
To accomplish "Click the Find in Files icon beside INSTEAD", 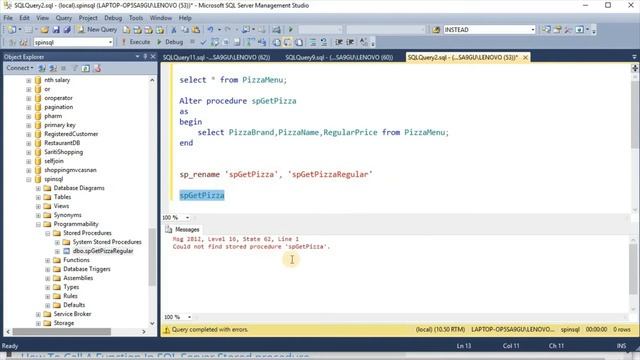I will point(436,30).
